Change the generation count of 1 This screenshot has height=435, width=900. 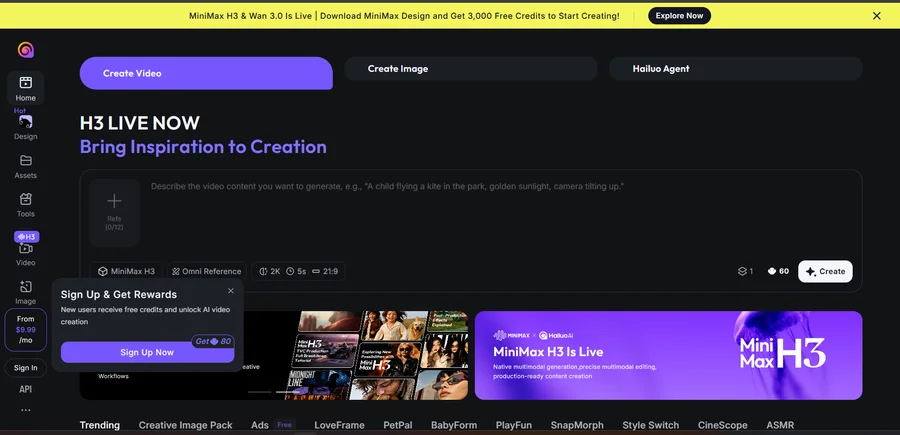click(x=745, y=271)
